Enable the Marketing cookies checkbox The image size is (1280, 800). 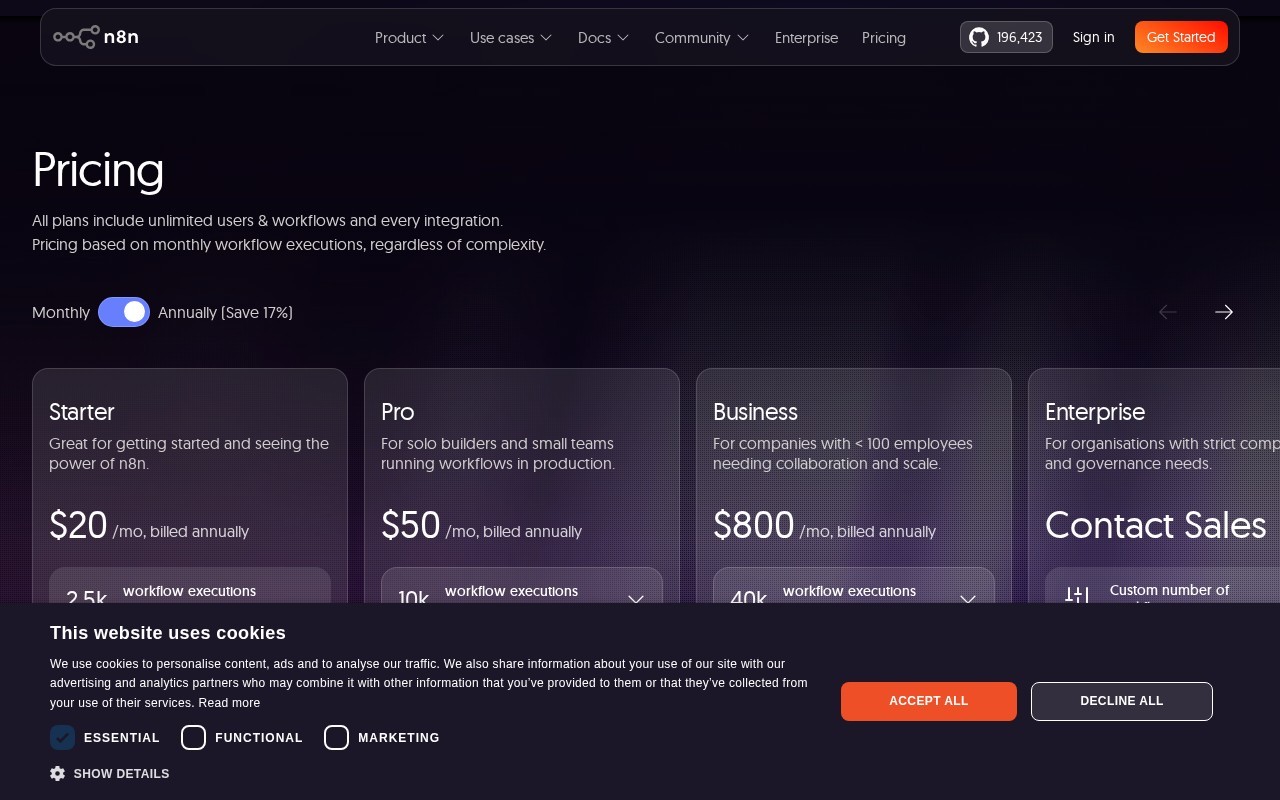point(337,738)
